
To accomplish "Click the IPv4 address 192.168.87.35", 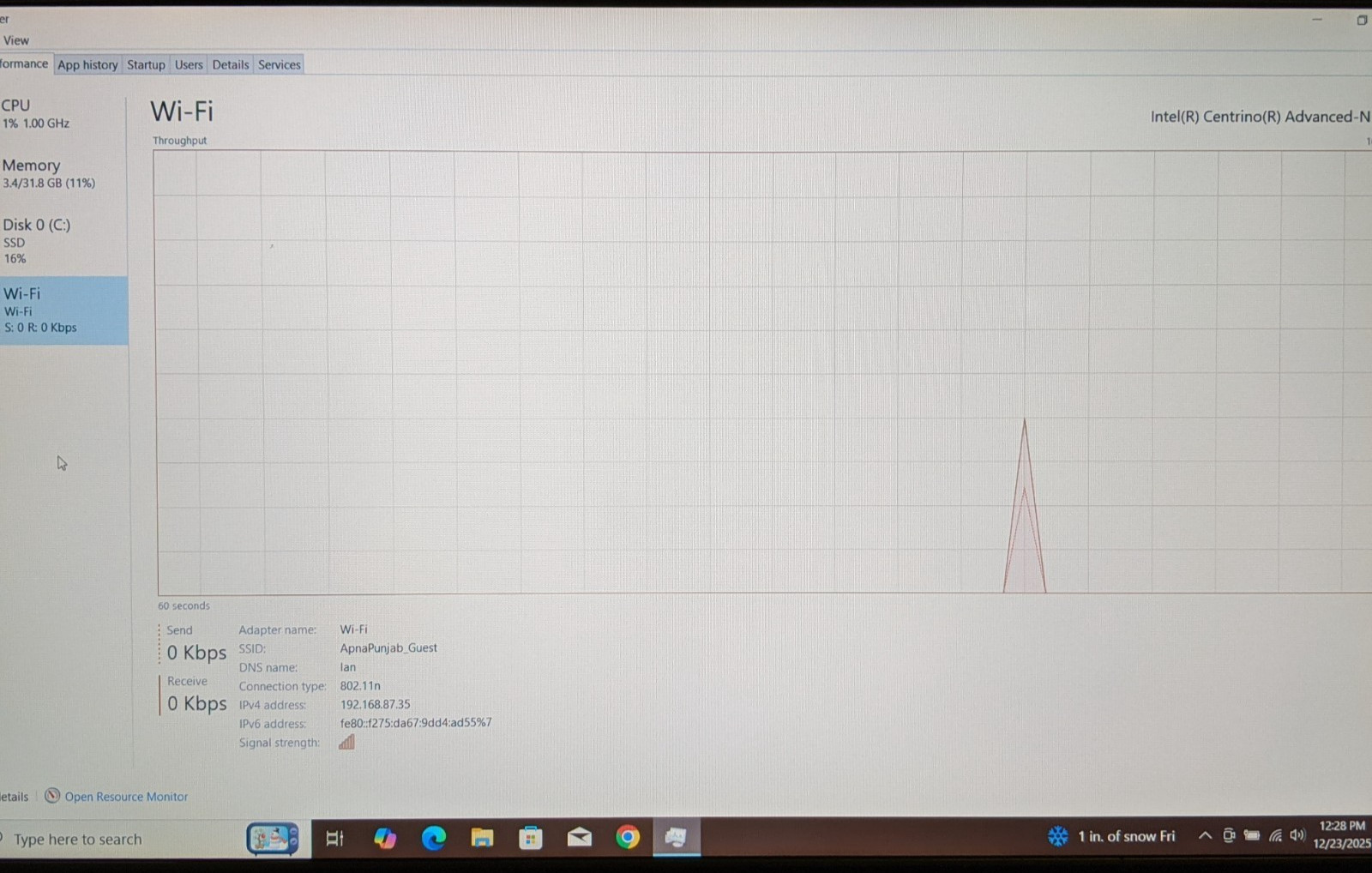I will click(x=375, y=704).
